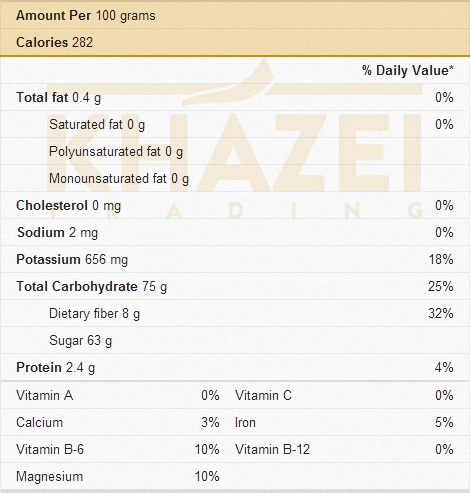
Task: Click the Monounsaturated fat 0 g entry
Action: (119, 179)
